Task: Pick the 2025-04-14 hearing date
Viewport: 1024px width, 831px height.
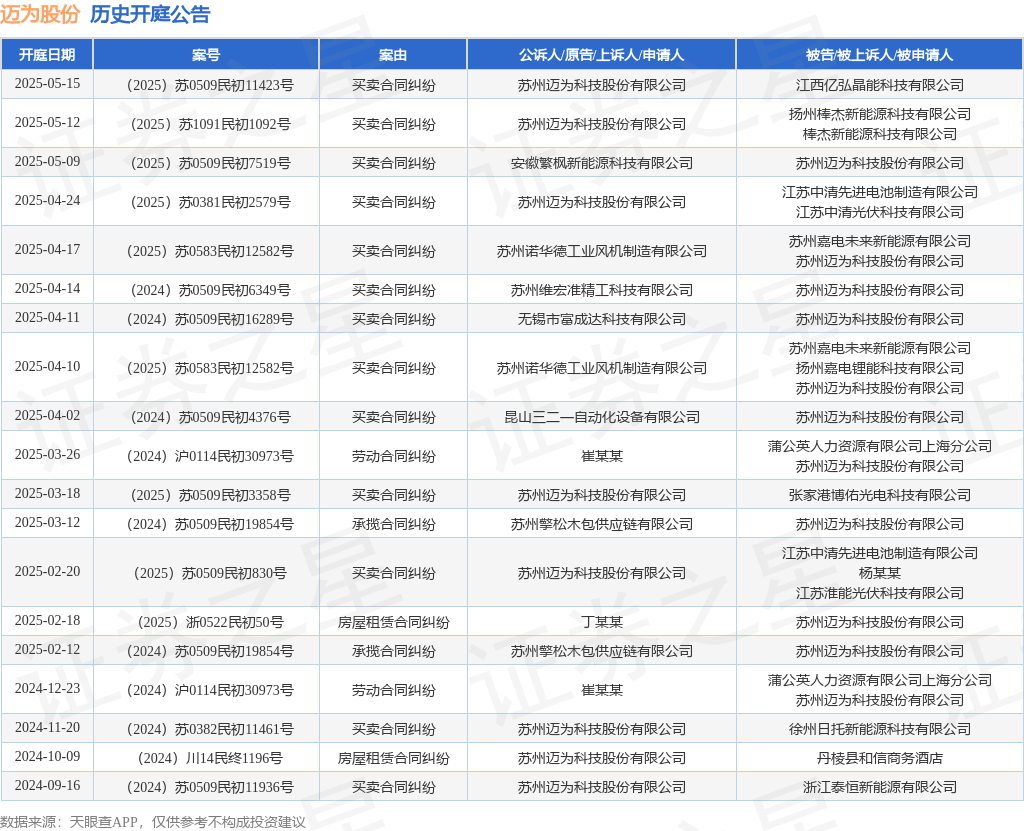Action: [x=47, y=289]
